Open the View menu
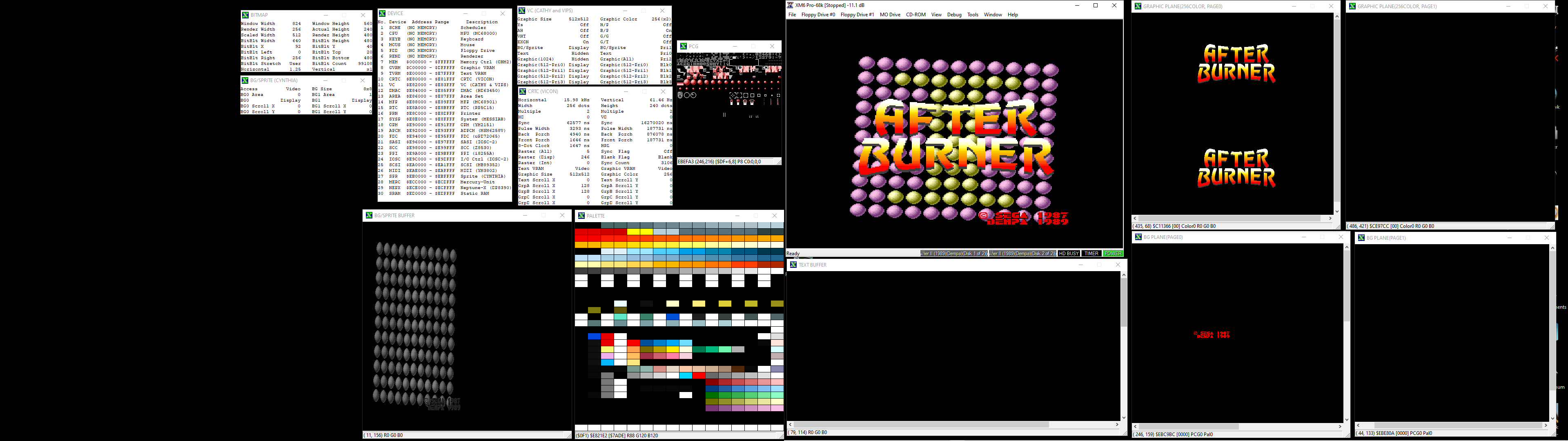The height and width of the screenshot is (441, 1568). (x=936, y=15)
